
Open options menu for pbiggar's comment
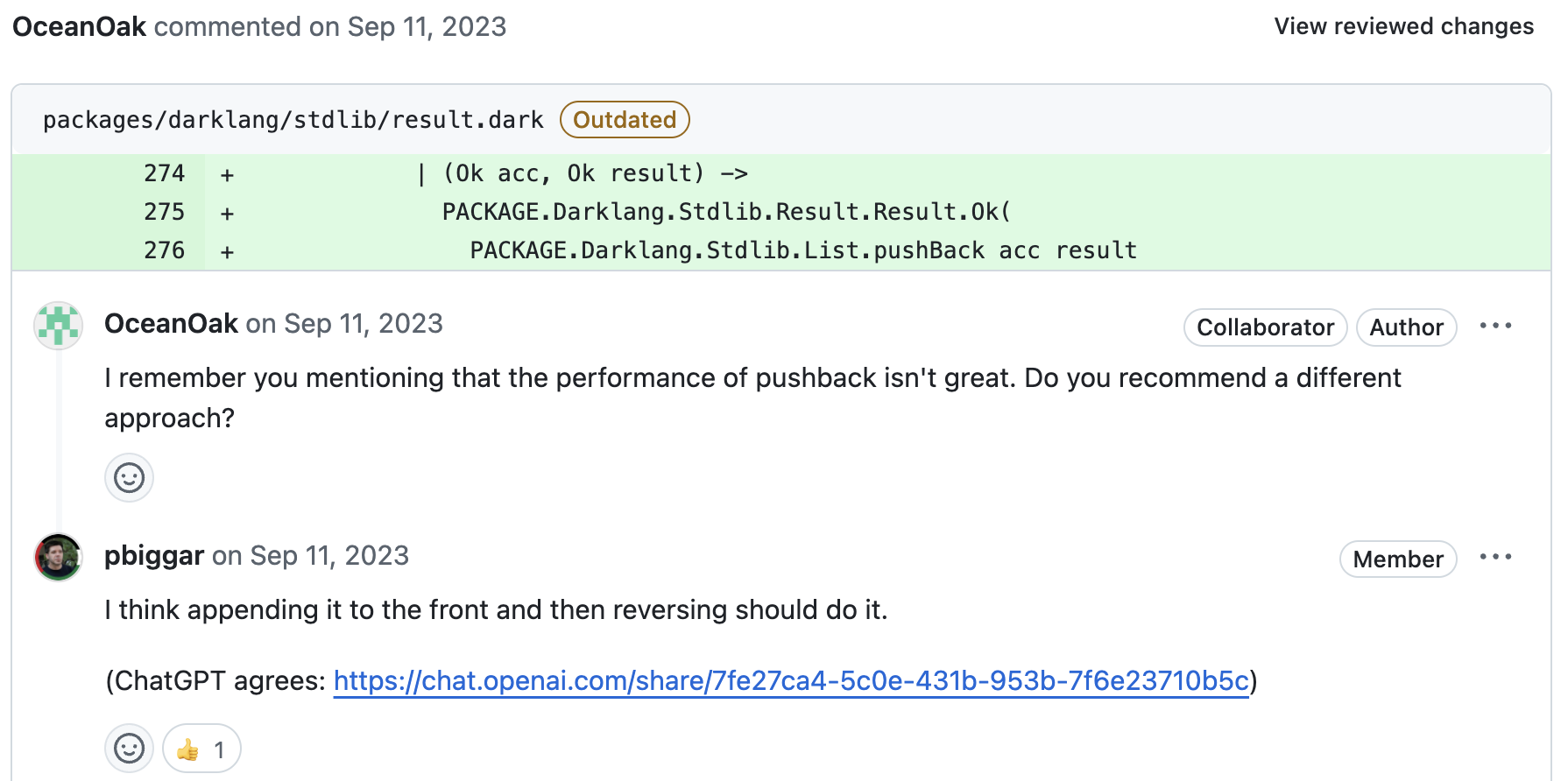1495,558
